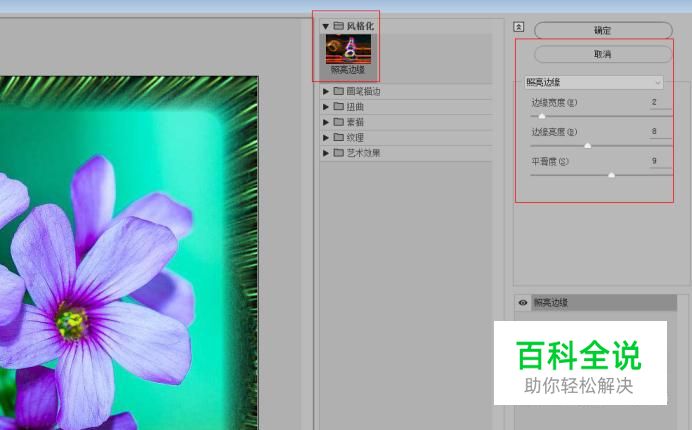Collapse the 风格化 folder
Image resolution: width=692 pixels, height=430 pixels.
326,26
